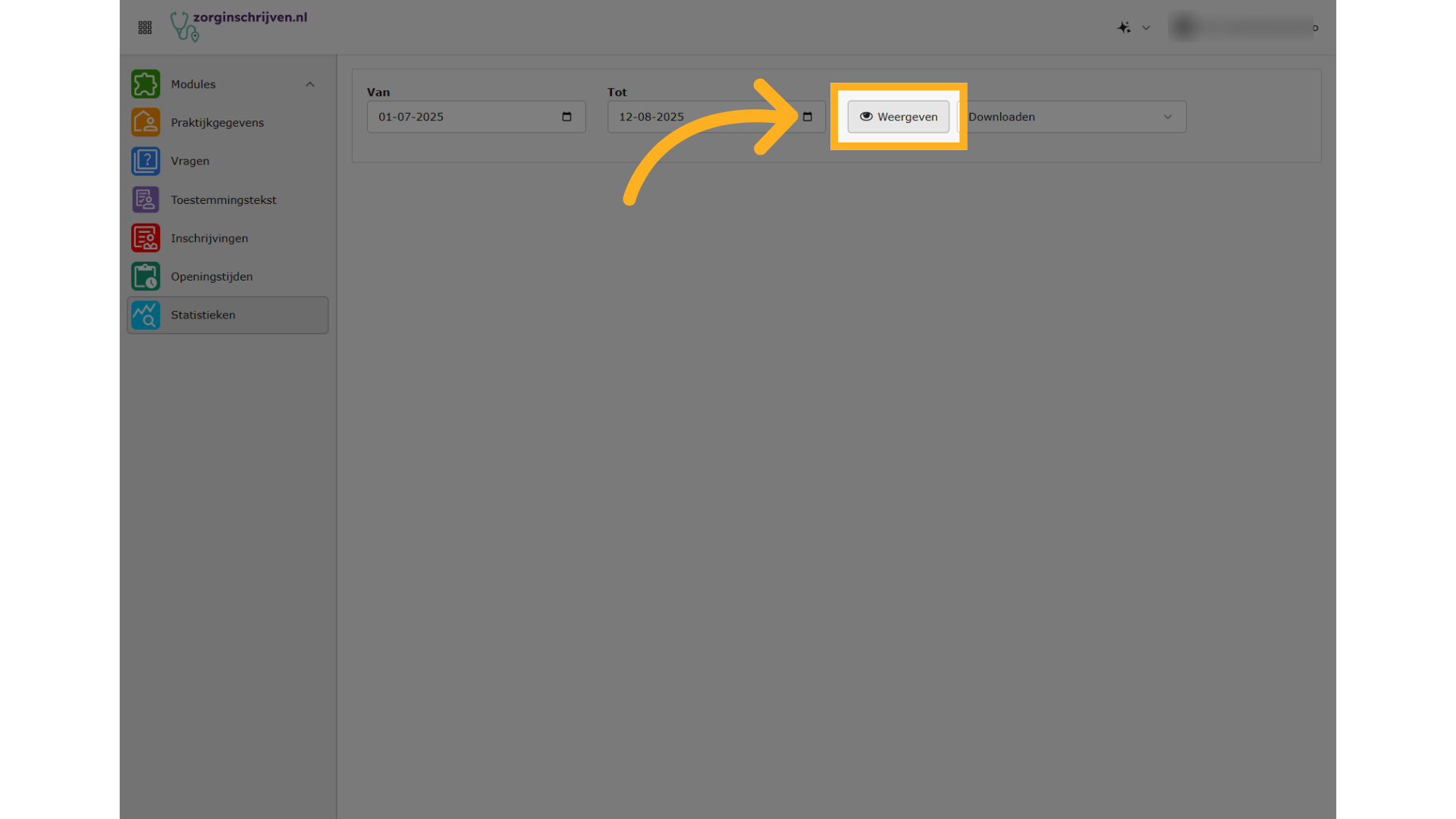The image size is (1456, 819).
Task: Go to Inschrijvingen menu item
Action: point(209,238)
